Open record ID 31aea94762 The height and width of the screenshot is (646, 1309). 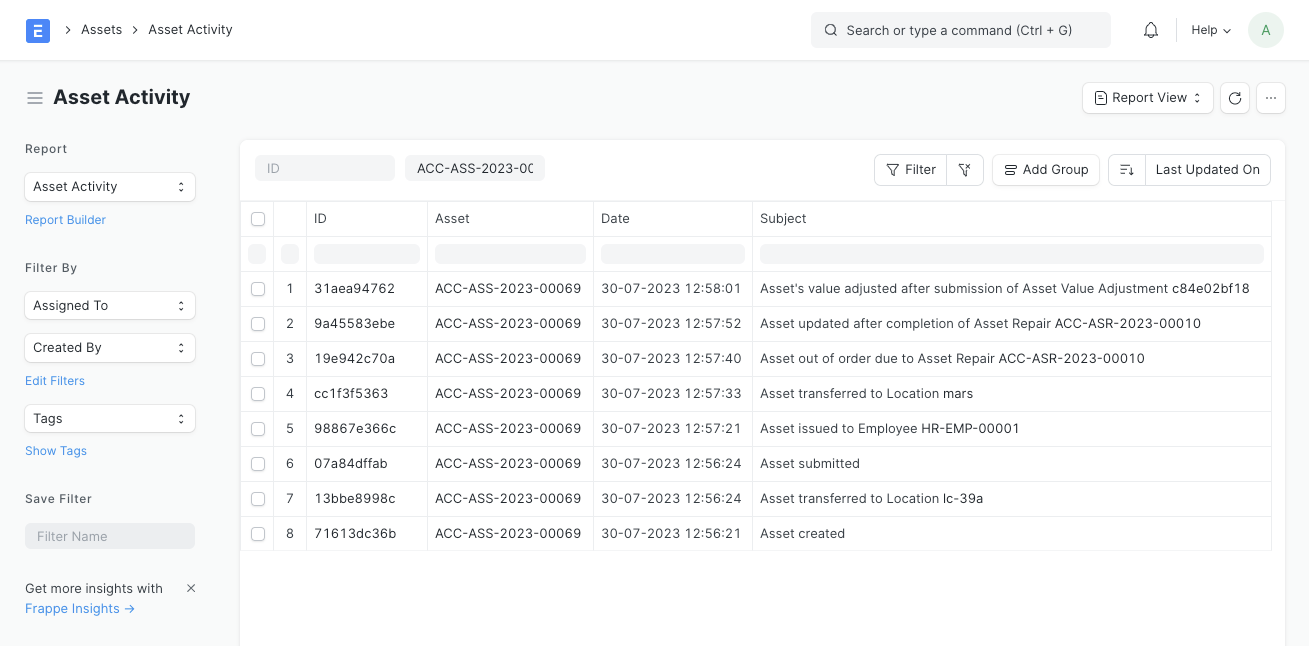354,289
